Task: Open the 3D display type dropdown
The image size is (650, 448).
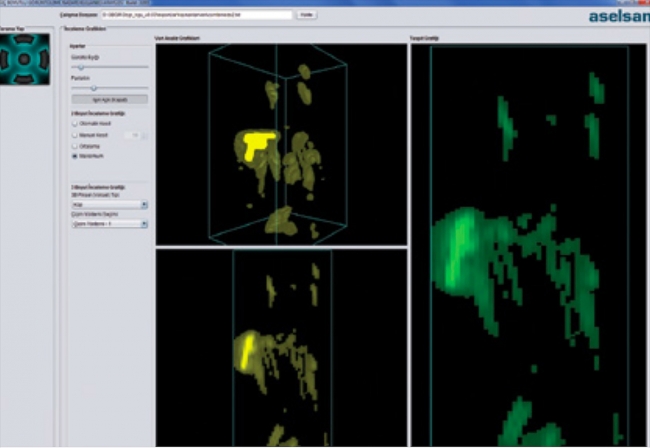Action: [x=109, y=204]
